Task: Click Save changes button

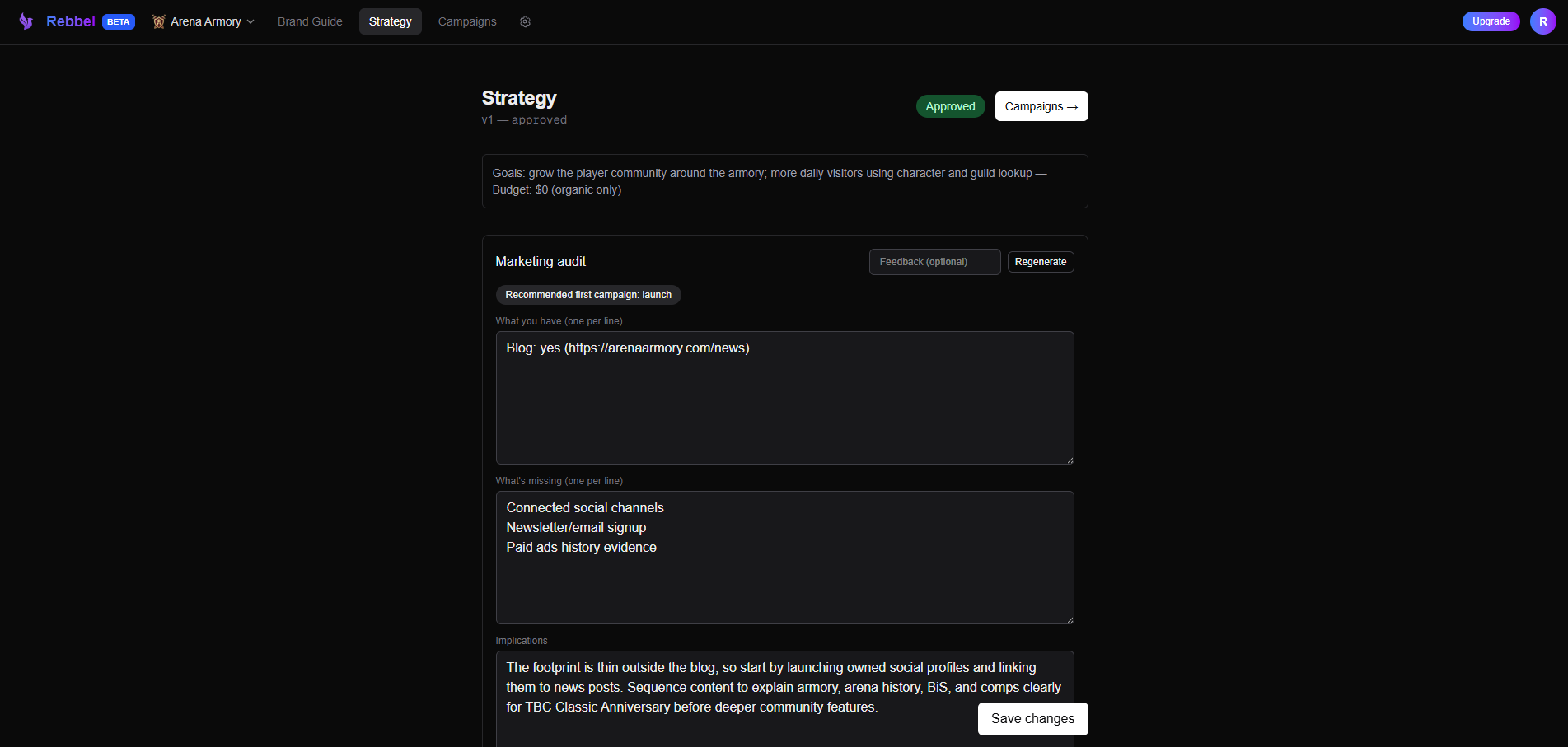Action: (x=1032, y=719)
